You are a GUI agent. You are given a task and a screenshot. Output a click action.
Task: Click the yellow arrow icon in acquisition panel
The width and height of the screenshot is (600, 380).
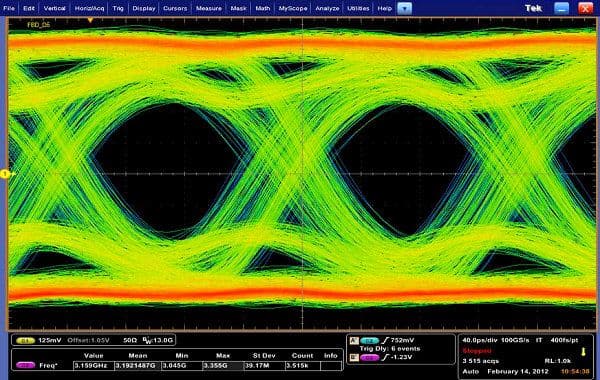click(583, 351)
